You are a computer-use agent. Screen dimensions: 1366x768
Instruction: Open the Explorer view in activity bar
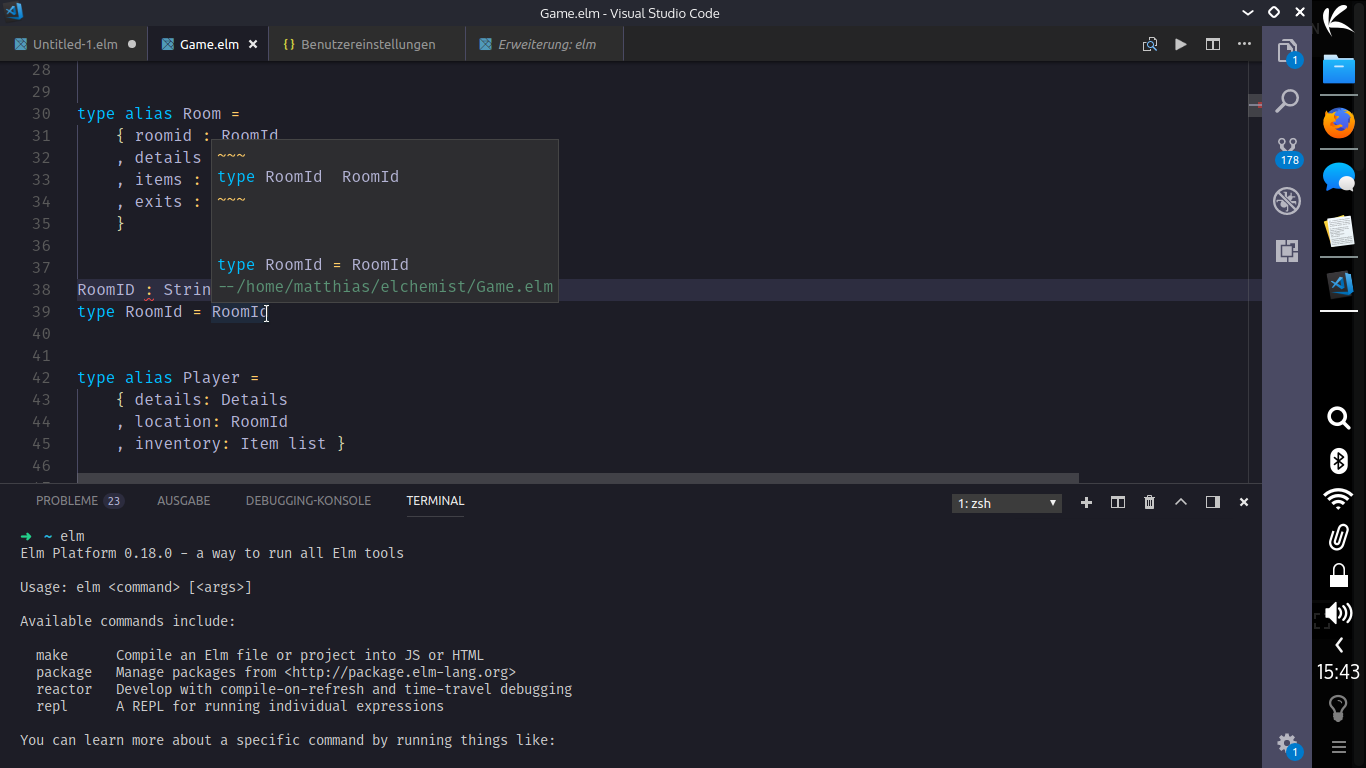coord(1287,51)
